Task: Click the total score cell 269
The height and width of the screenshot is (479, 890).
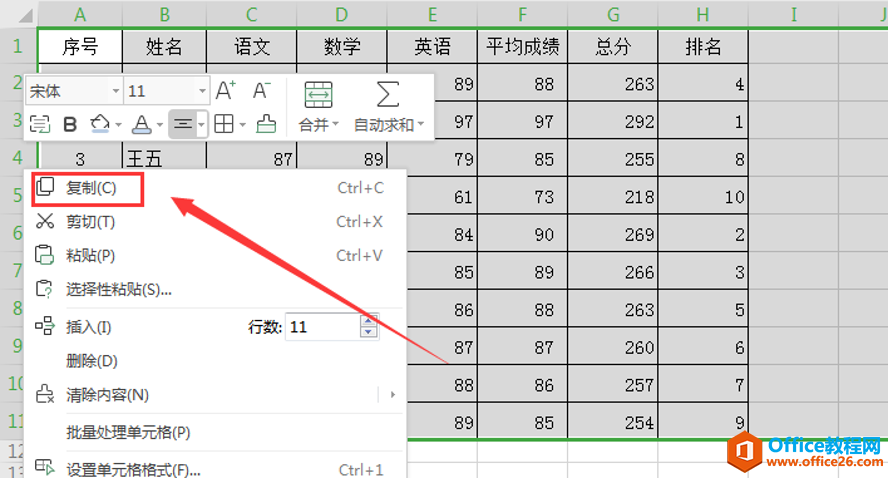Action: pos(613,234)
